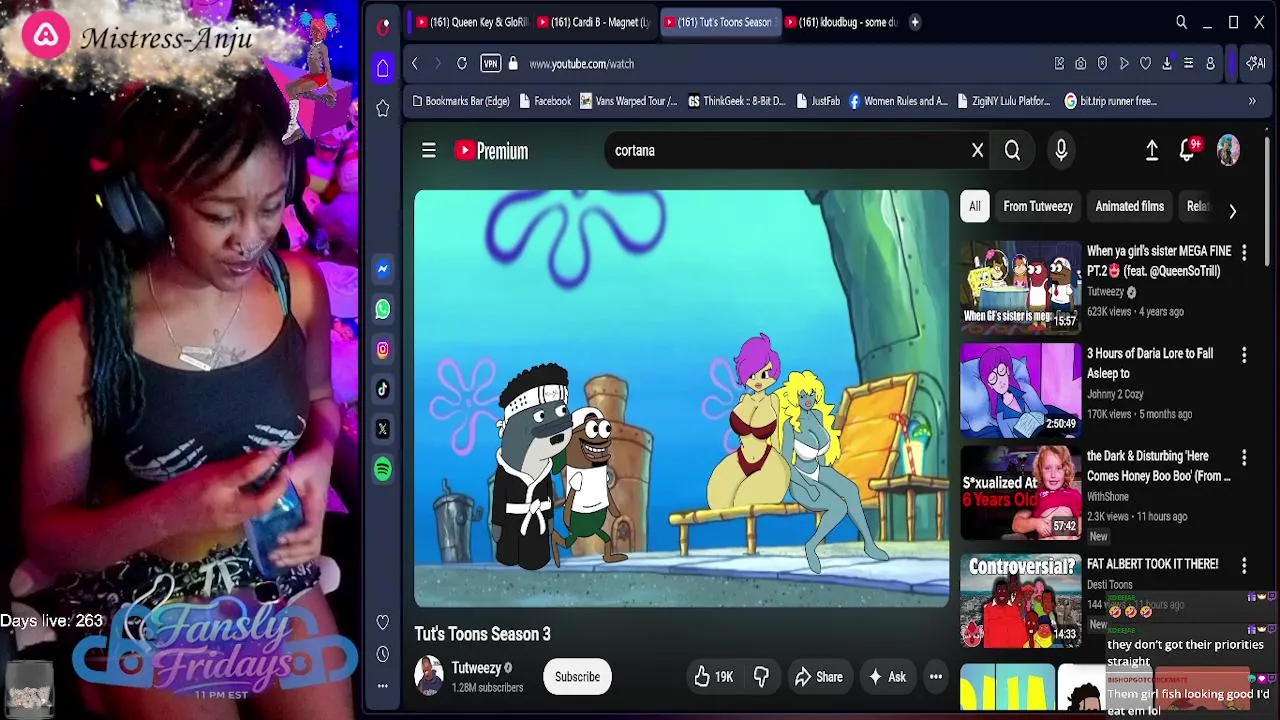1280x720 pixels.
Task: Open the Opera start page home icon
Action: tap(383, 68)
